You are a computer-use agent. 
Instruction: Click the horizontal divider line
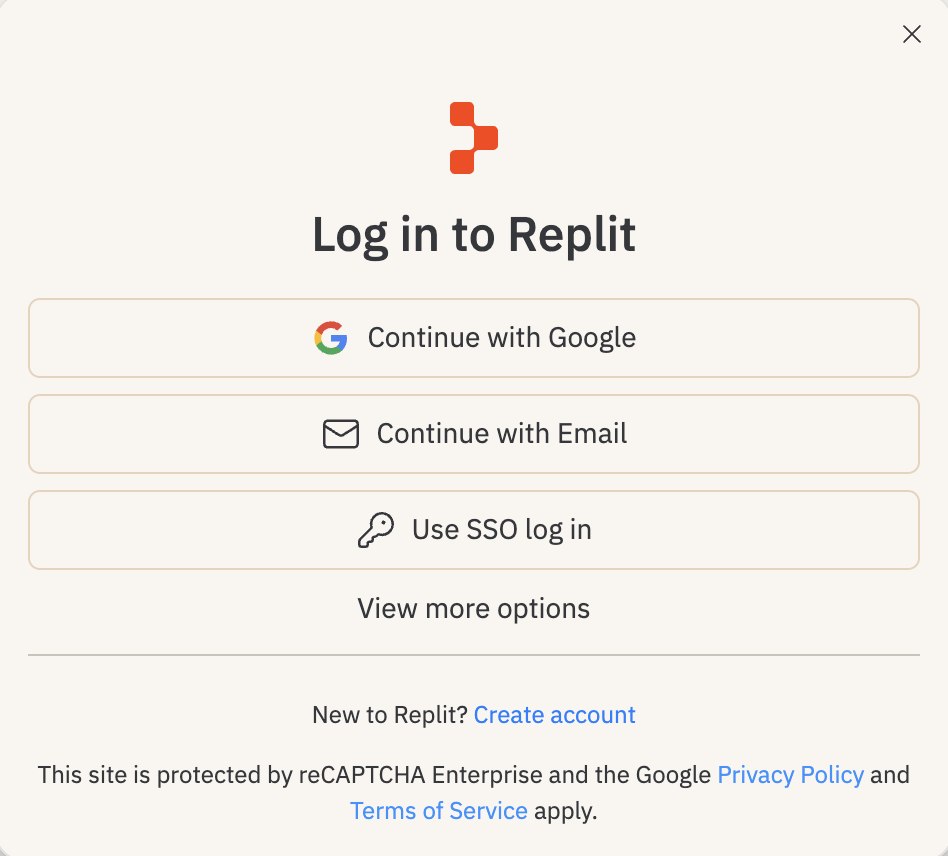[x=474, y=656]
